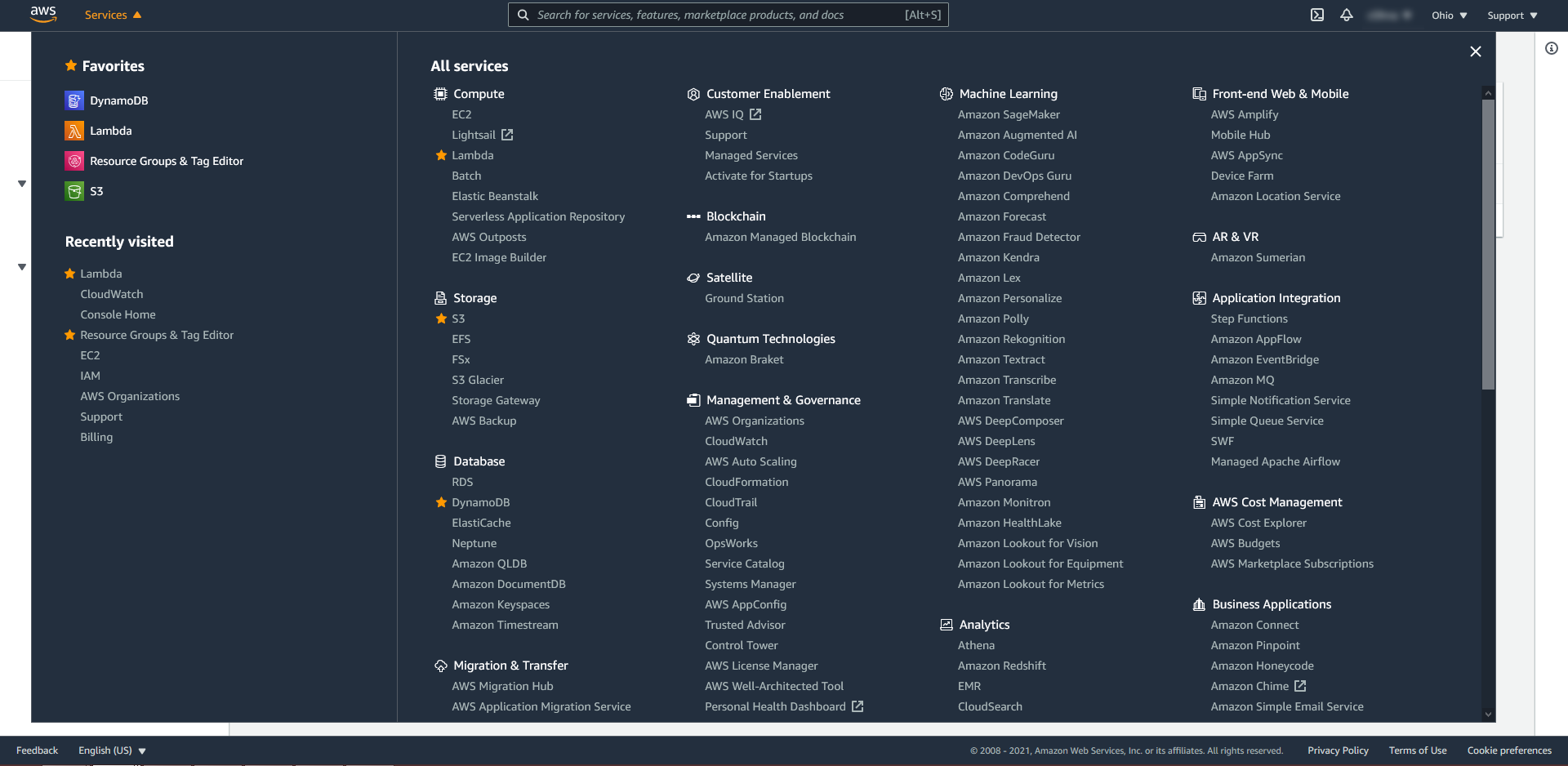This screenshot has width=1568, height=766.
Task: Open AWS Cost Explorer
Action: point(1258,523)
